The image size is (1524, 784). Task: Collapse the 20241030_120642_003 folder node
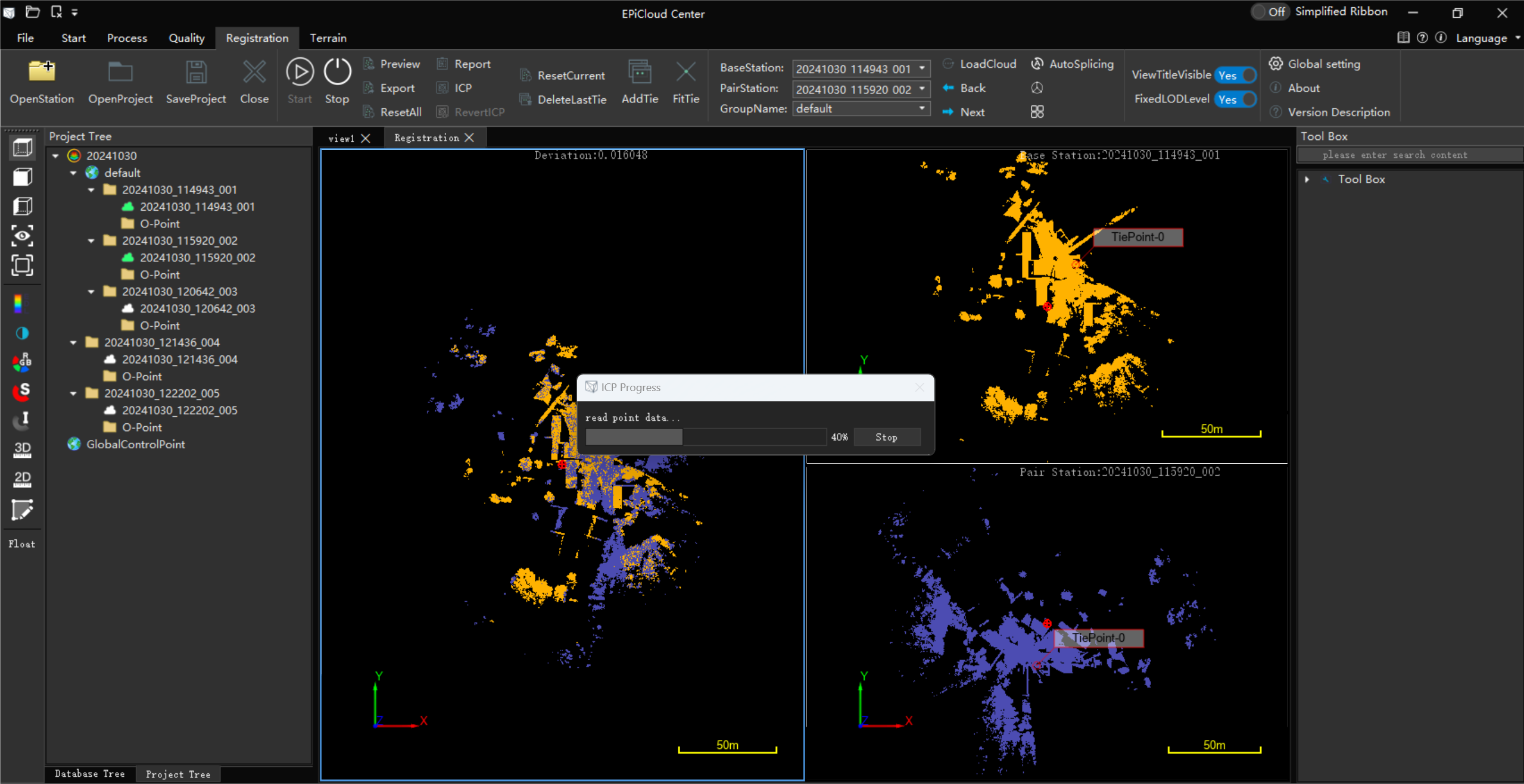(x=91, y=292)
